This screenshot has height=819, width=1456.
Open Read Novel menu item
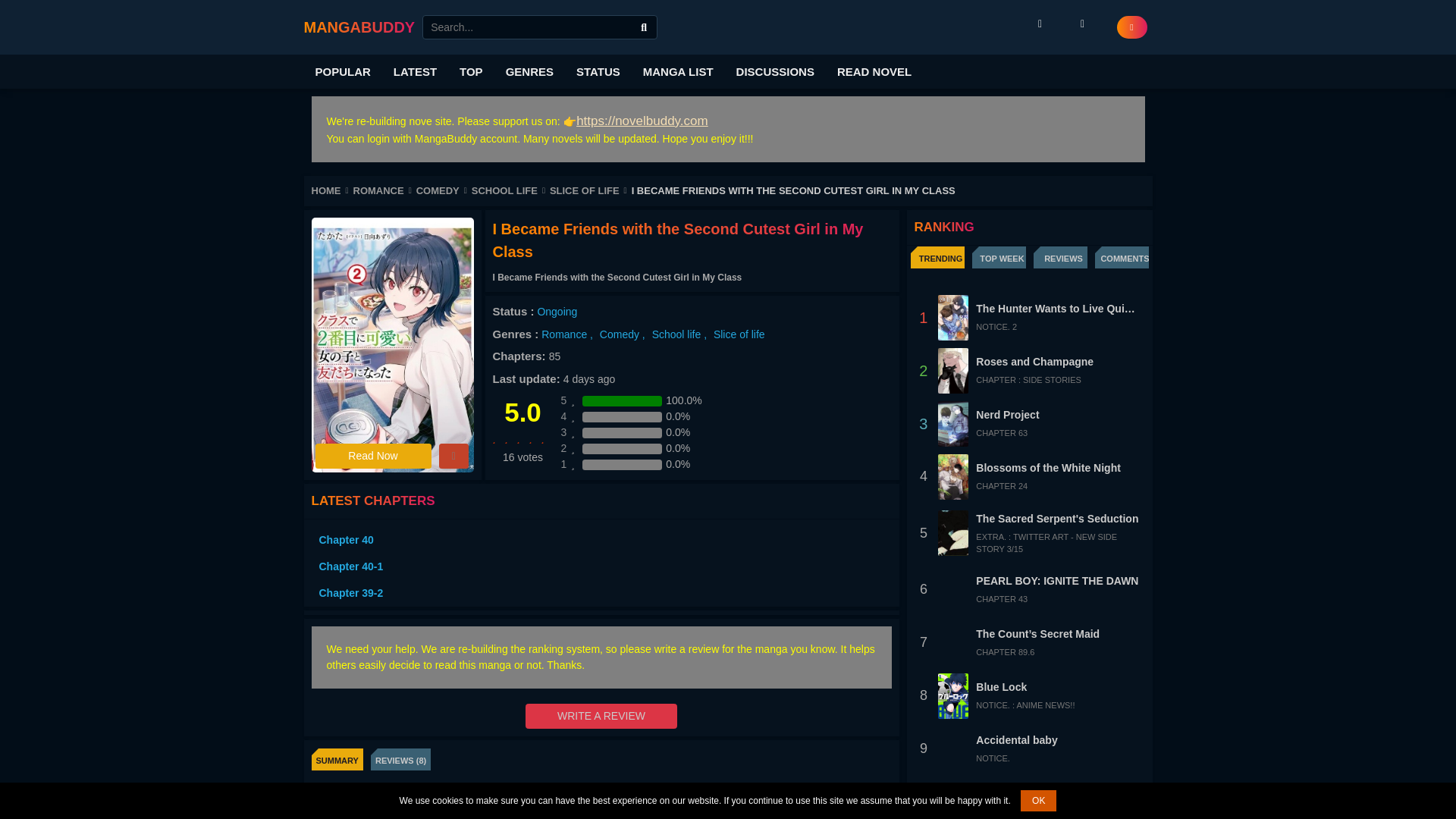pyautogui.click(x=874, y=71)
